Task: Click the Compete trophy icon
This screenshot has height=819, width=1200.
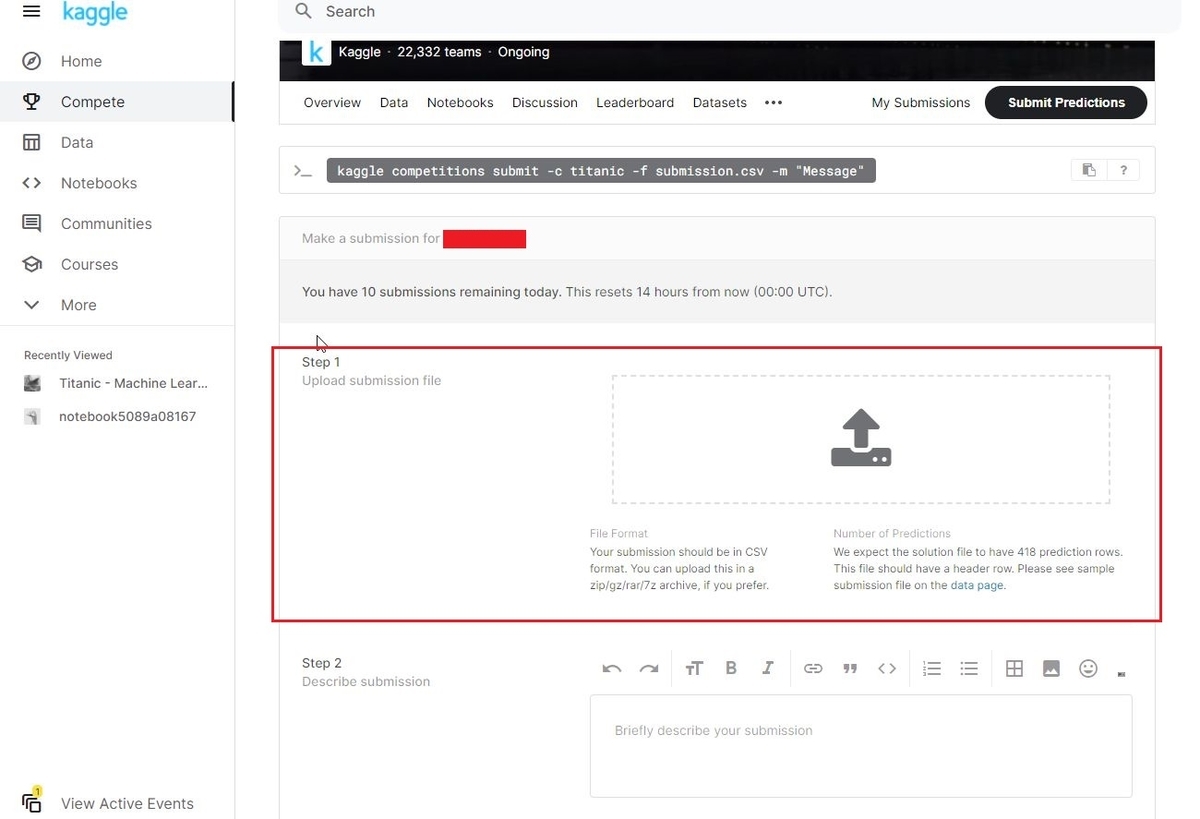Action: pos(32,102)
